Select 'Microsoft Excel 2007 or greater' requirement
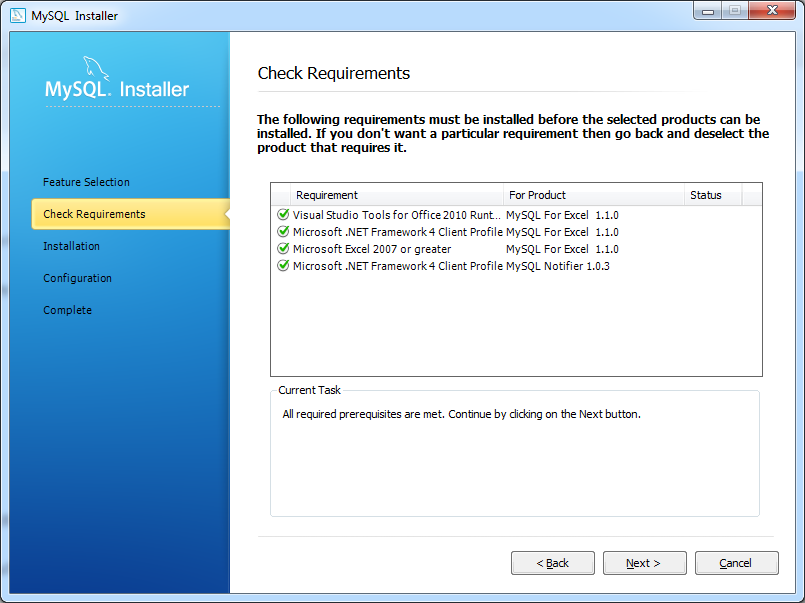Viewport: 805px width, 603px height. pos(372,249)
